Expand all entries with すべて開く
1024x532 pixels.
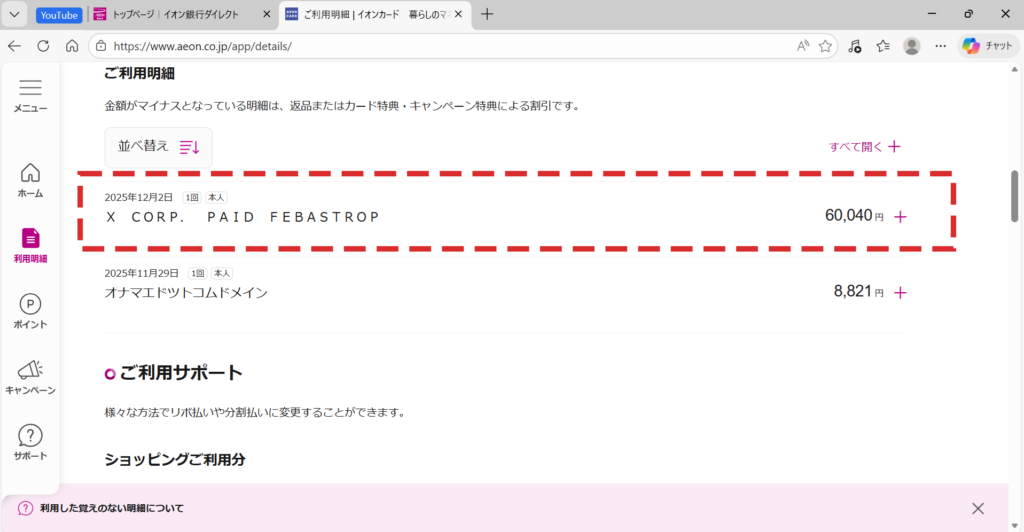[x=865, y=147]
